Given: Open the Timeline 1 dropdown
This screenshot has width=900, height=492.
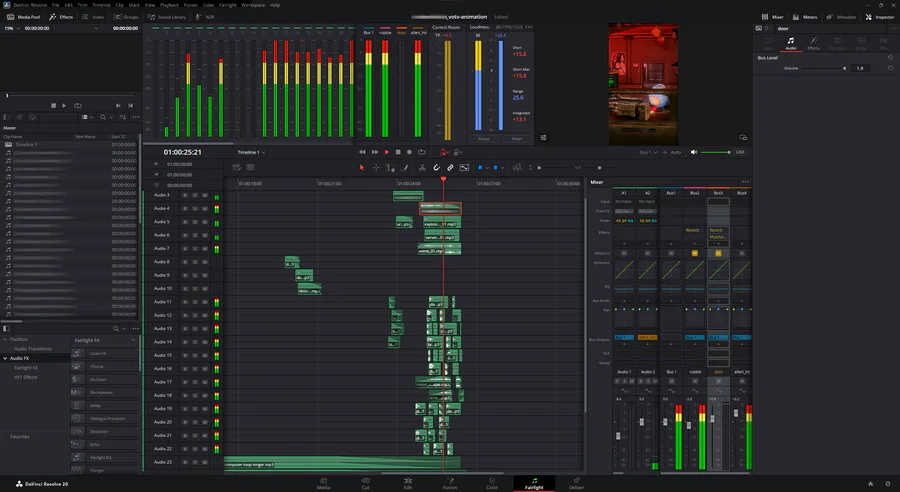Looking at the screenshot, I should (x=251, y=152).
